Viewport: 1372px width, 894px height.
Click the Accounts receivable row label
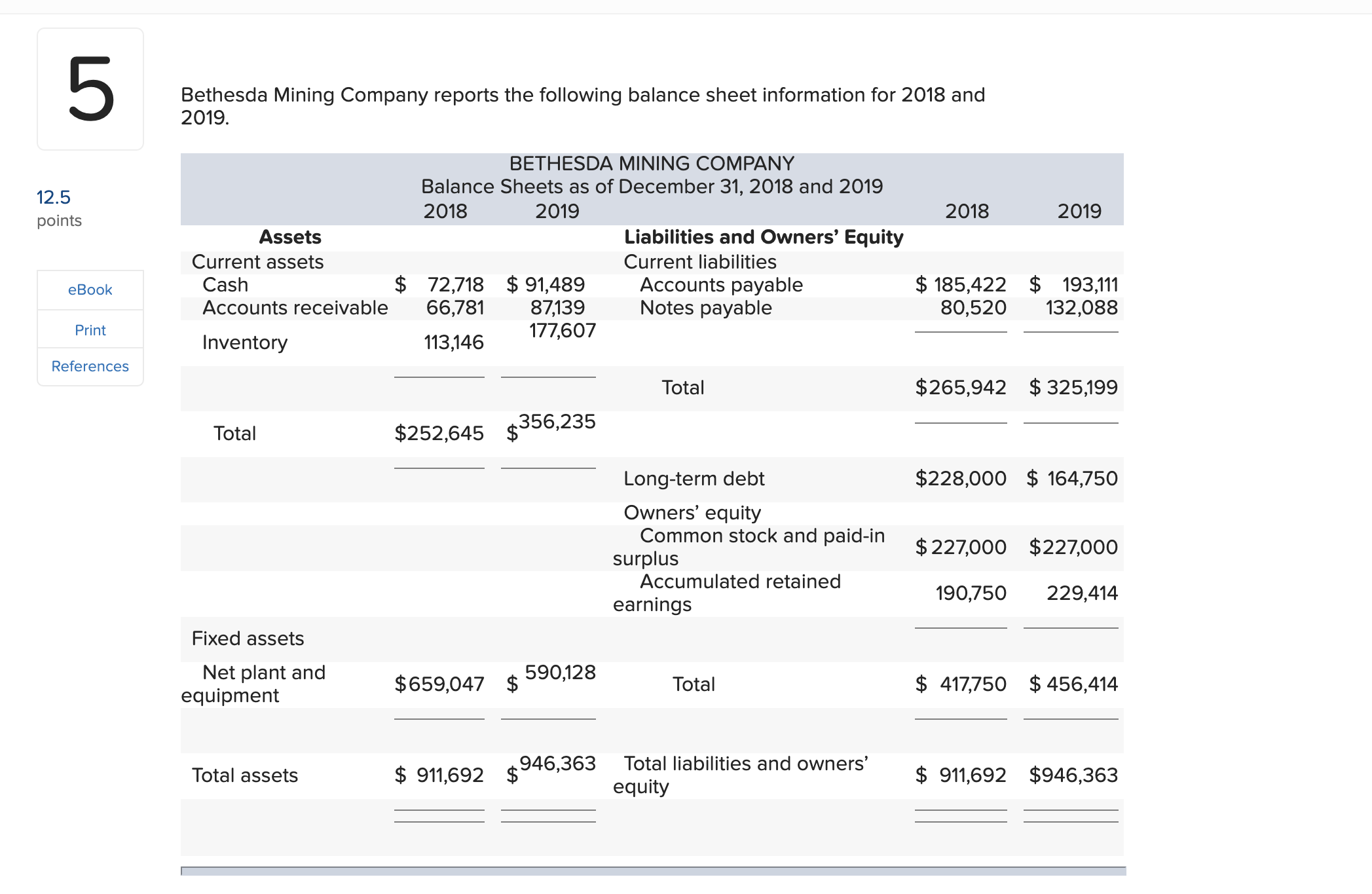tap(295, 308)
